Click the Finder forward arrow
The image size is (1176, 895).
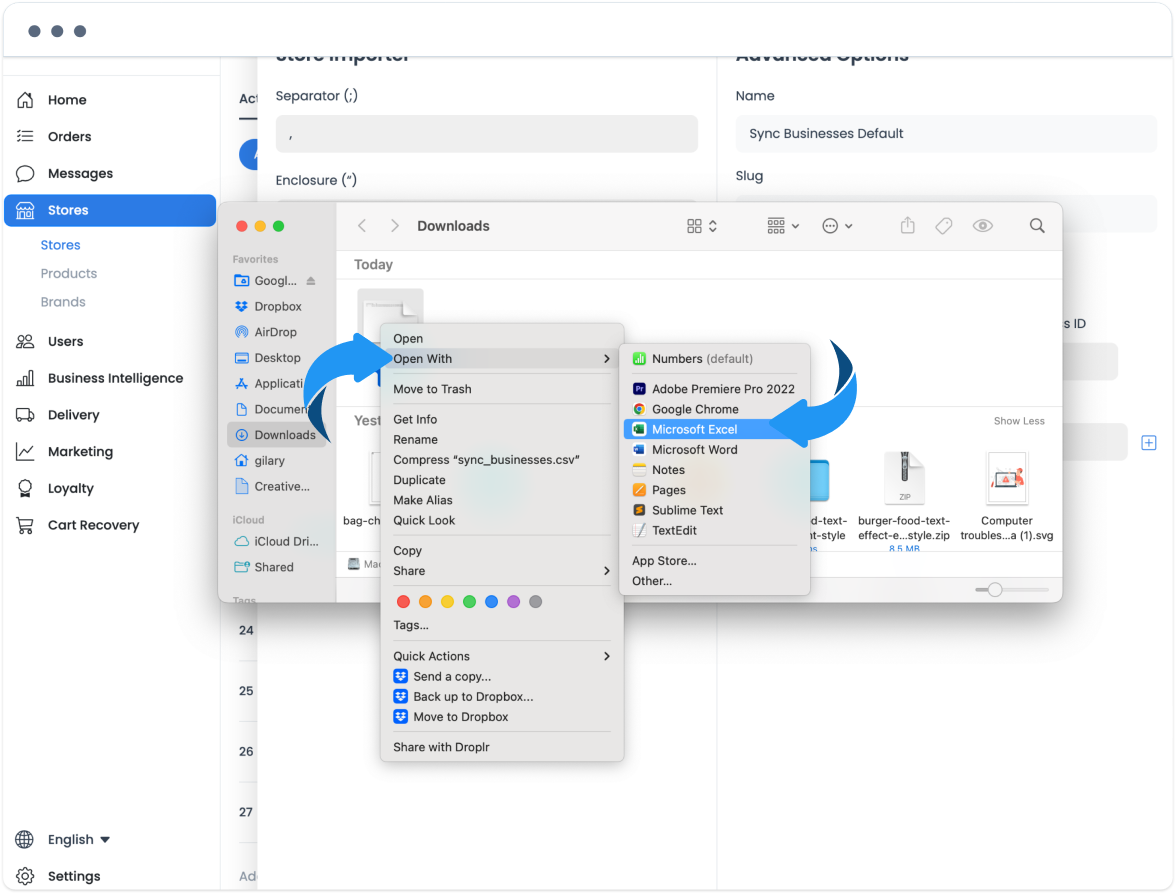pyautogui.click(x=394, y=226)
